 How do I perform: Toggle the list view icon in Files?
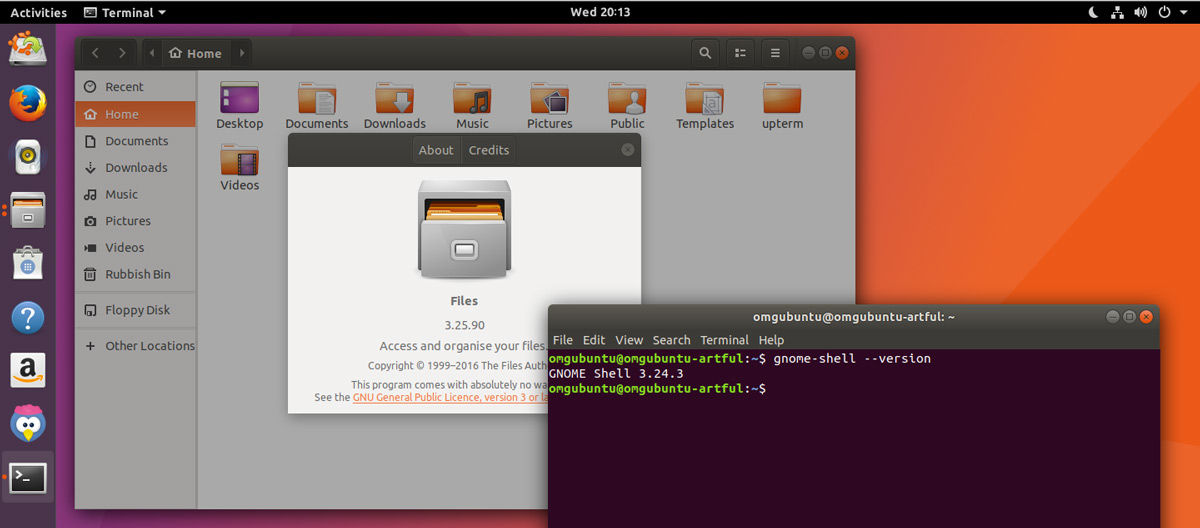click(739, 53)
